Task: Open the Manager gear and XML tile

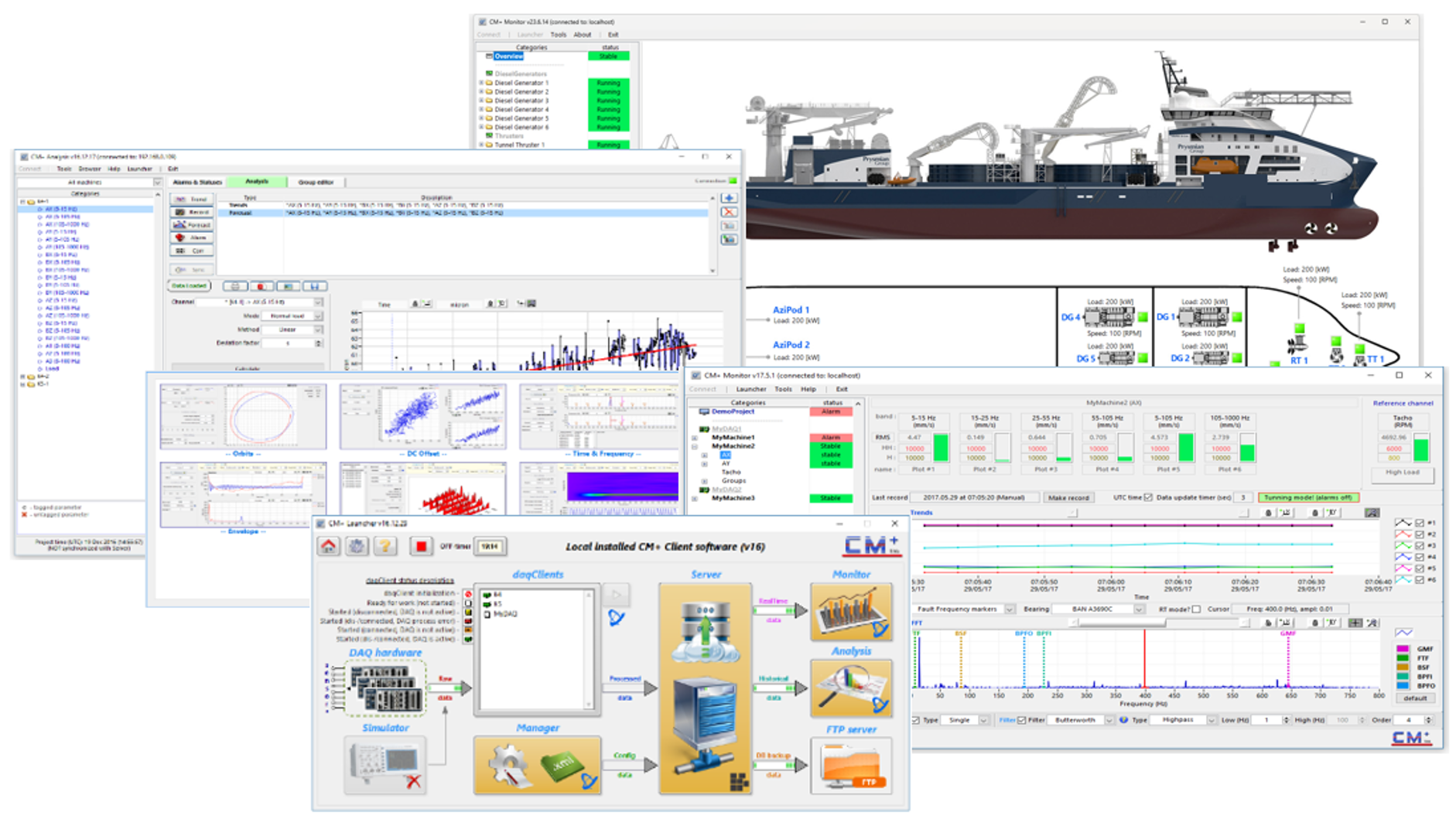Action: coord(537,766)
